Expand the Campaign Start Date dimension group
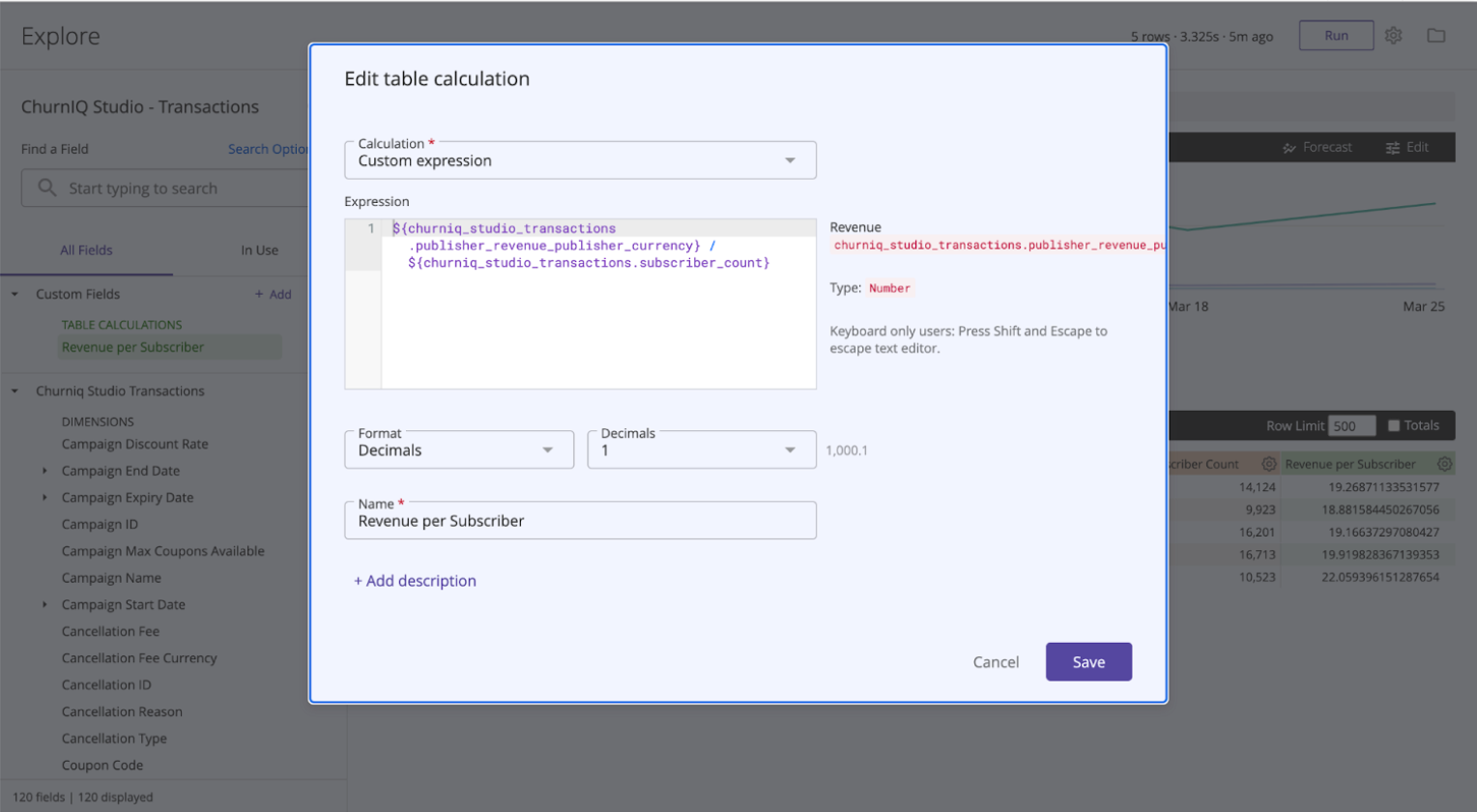Screen dimensions: 1477x812 pyautogui.click(x=44, y=604)
